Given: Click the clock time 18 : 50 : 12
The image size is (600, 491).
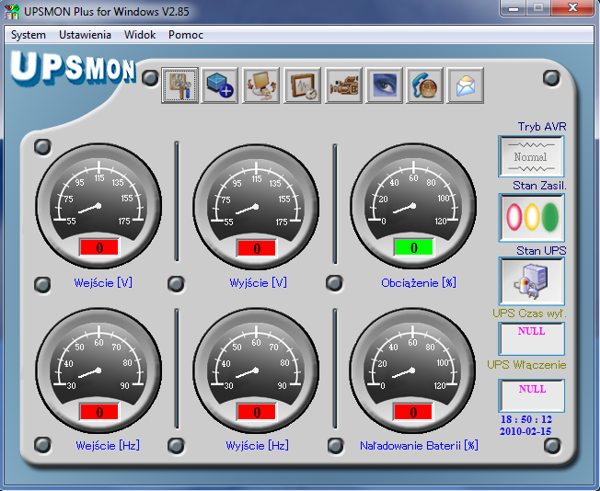Looking at the screenshot, I should pos(526,419).
